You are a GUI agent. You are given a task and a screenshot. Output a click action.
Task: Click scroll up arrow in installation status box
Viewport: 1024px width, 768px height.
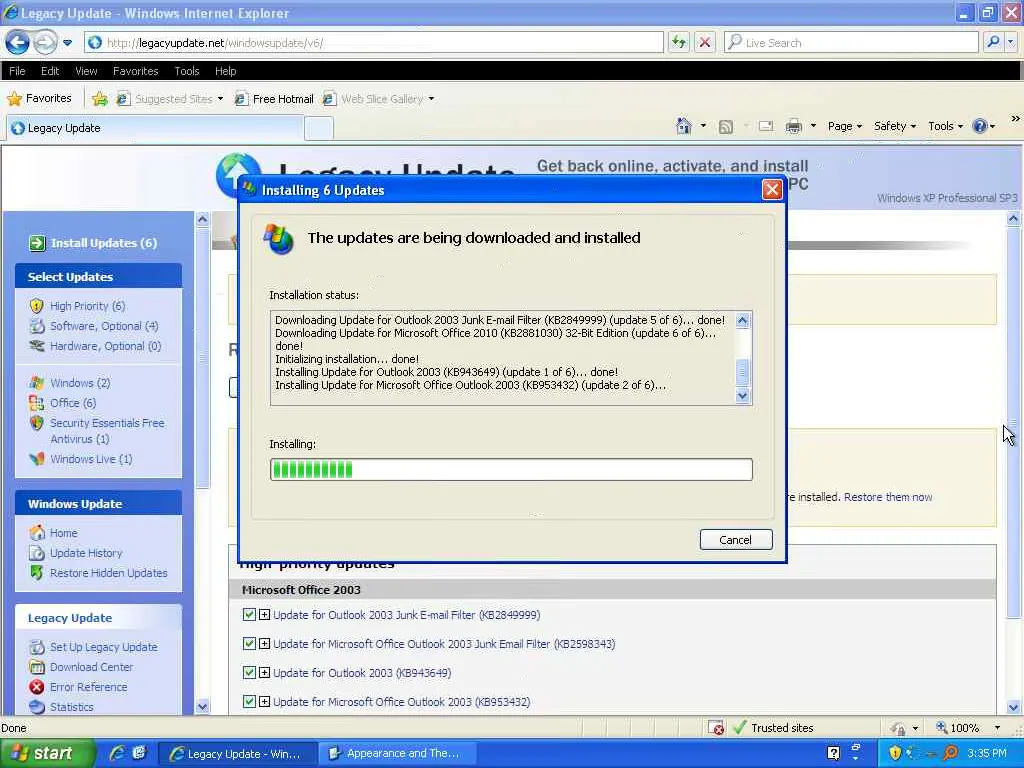(x=742, y=320)
